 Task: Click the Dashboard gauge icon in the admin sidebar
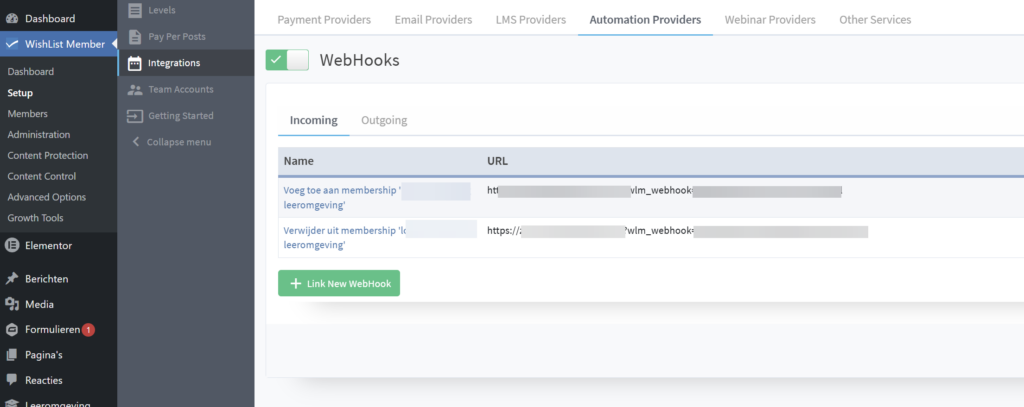(x=12, y=19)
